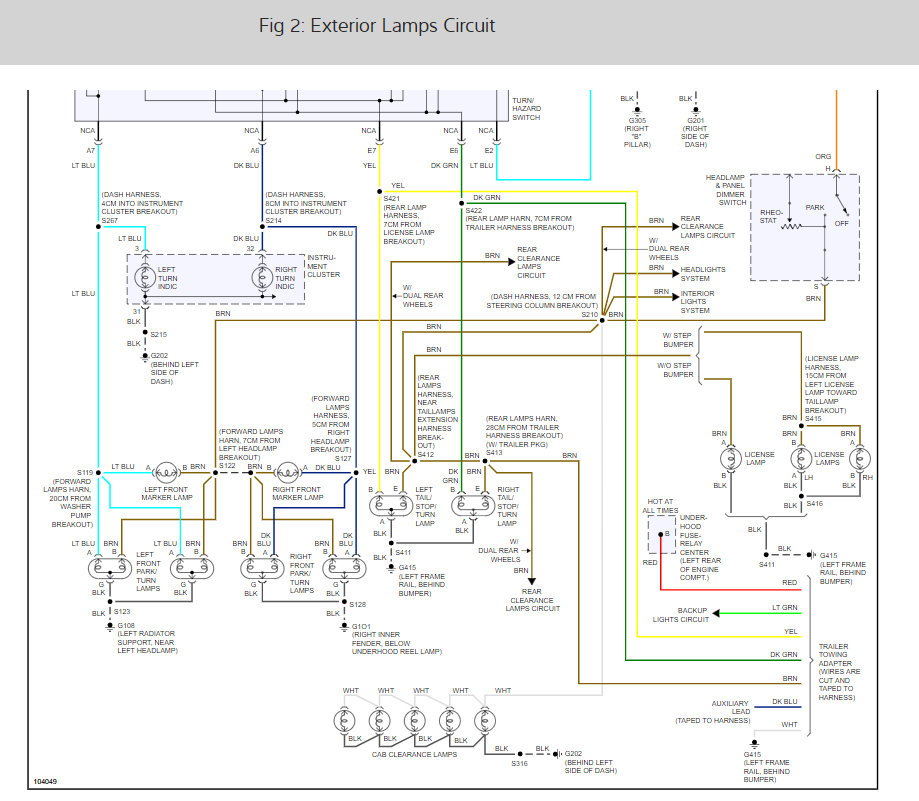Click the G201 right side of dash label
The height and width of the screenshot is (801, 919).
[695, 132]
